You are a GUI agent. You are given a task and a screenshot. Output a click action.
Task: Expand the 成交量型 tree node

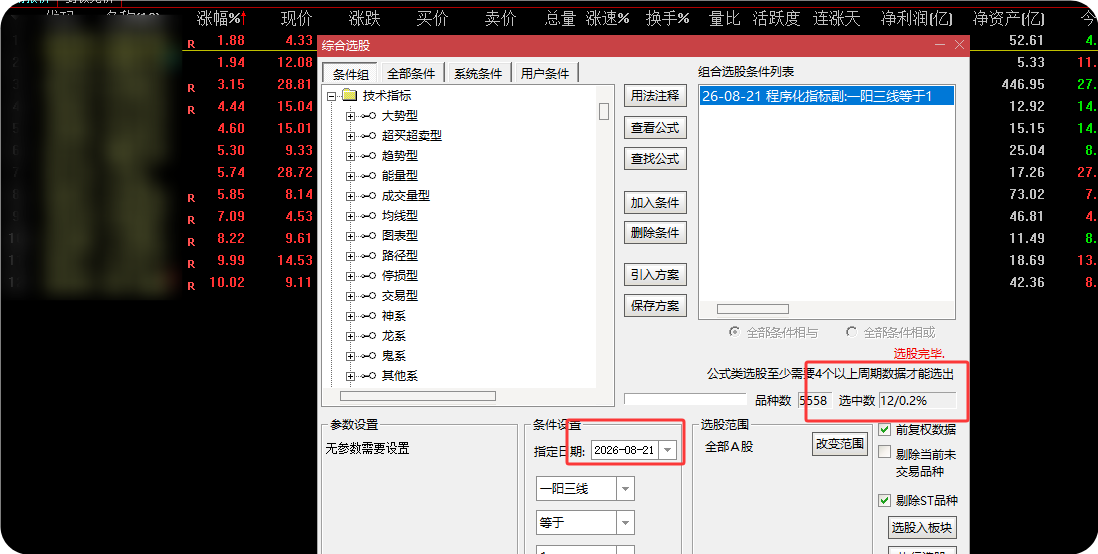tap(350, 196)
